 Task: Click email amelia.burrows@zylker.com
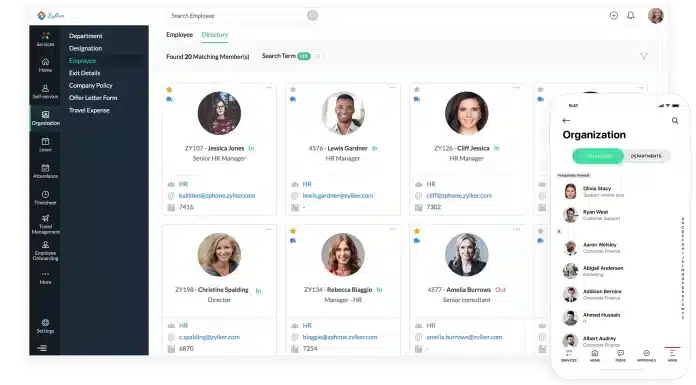[x=464, y=337]
